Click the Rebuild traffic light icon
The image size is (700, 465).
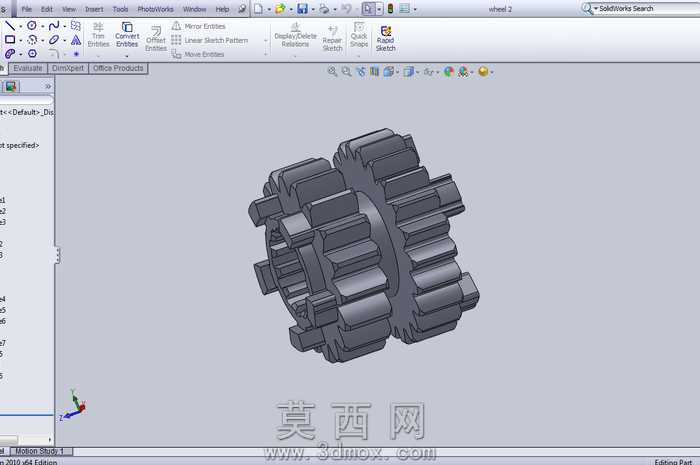click(x=390, y=8)
